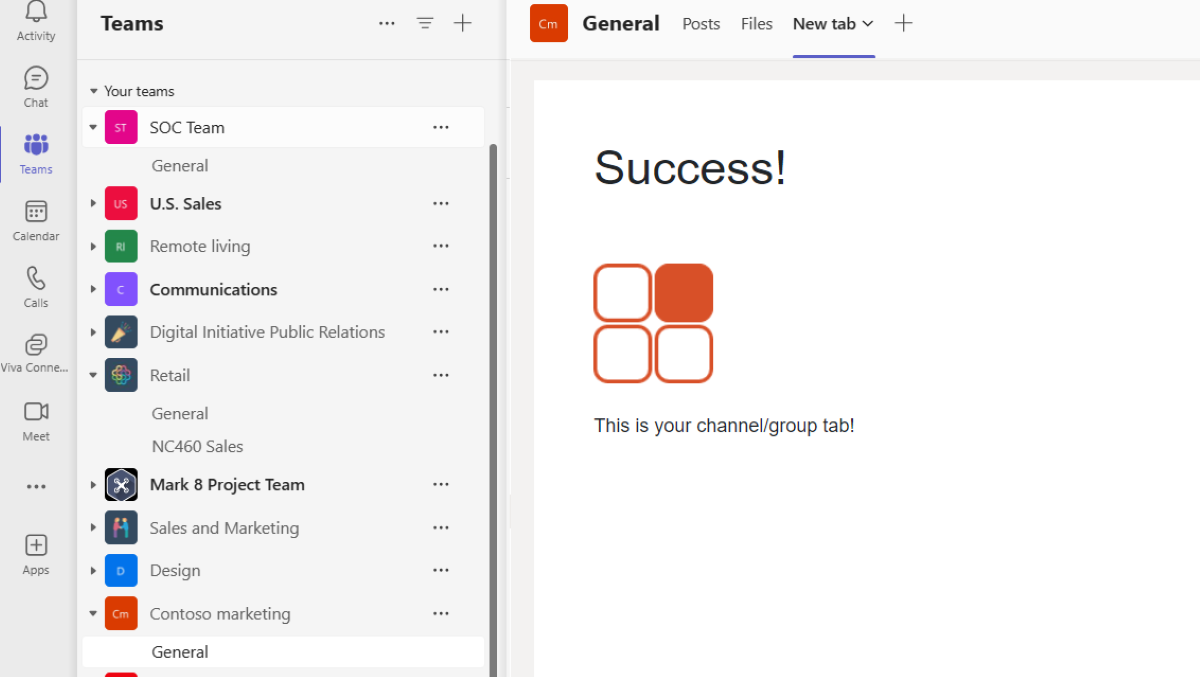Add a new tab with the plus button
Screen dimensions: 1200x677
[x=903, y=23]
